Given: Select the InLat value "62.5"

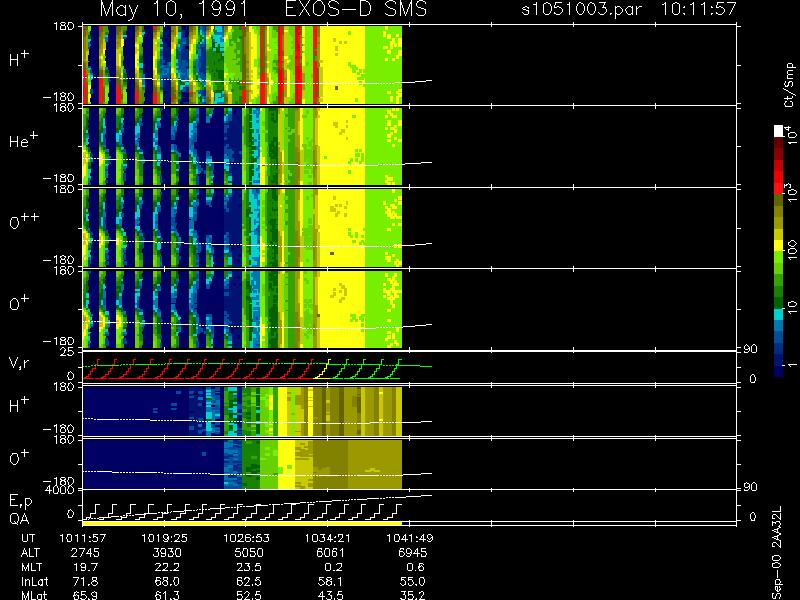Looking at the screenshot, I should [250, 581].
